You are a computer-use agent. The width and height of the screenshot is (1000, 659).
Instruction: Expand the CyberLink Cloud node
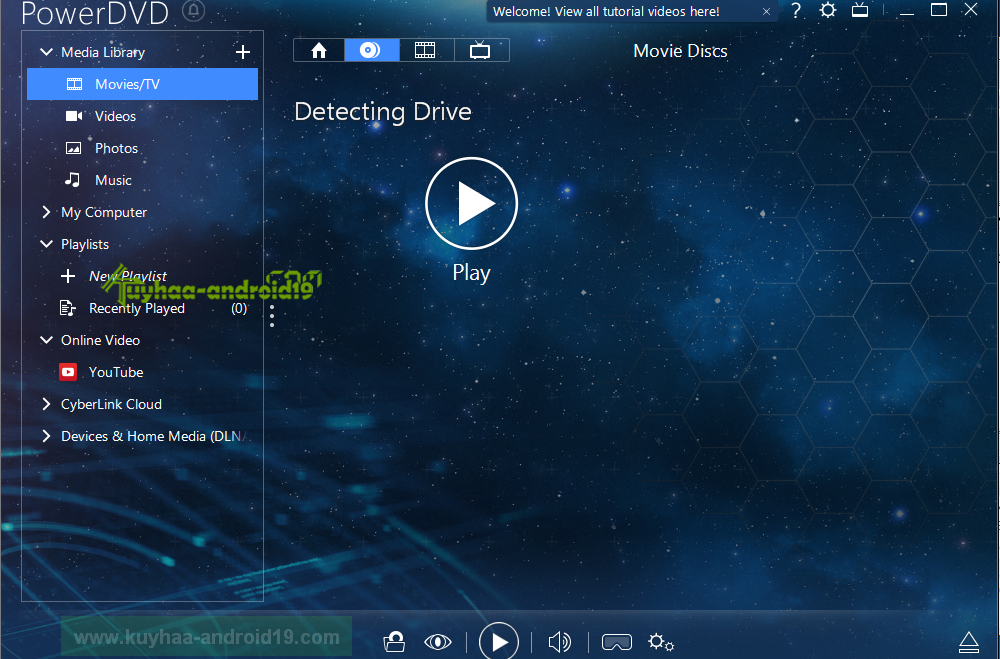[x=46, y=404]
